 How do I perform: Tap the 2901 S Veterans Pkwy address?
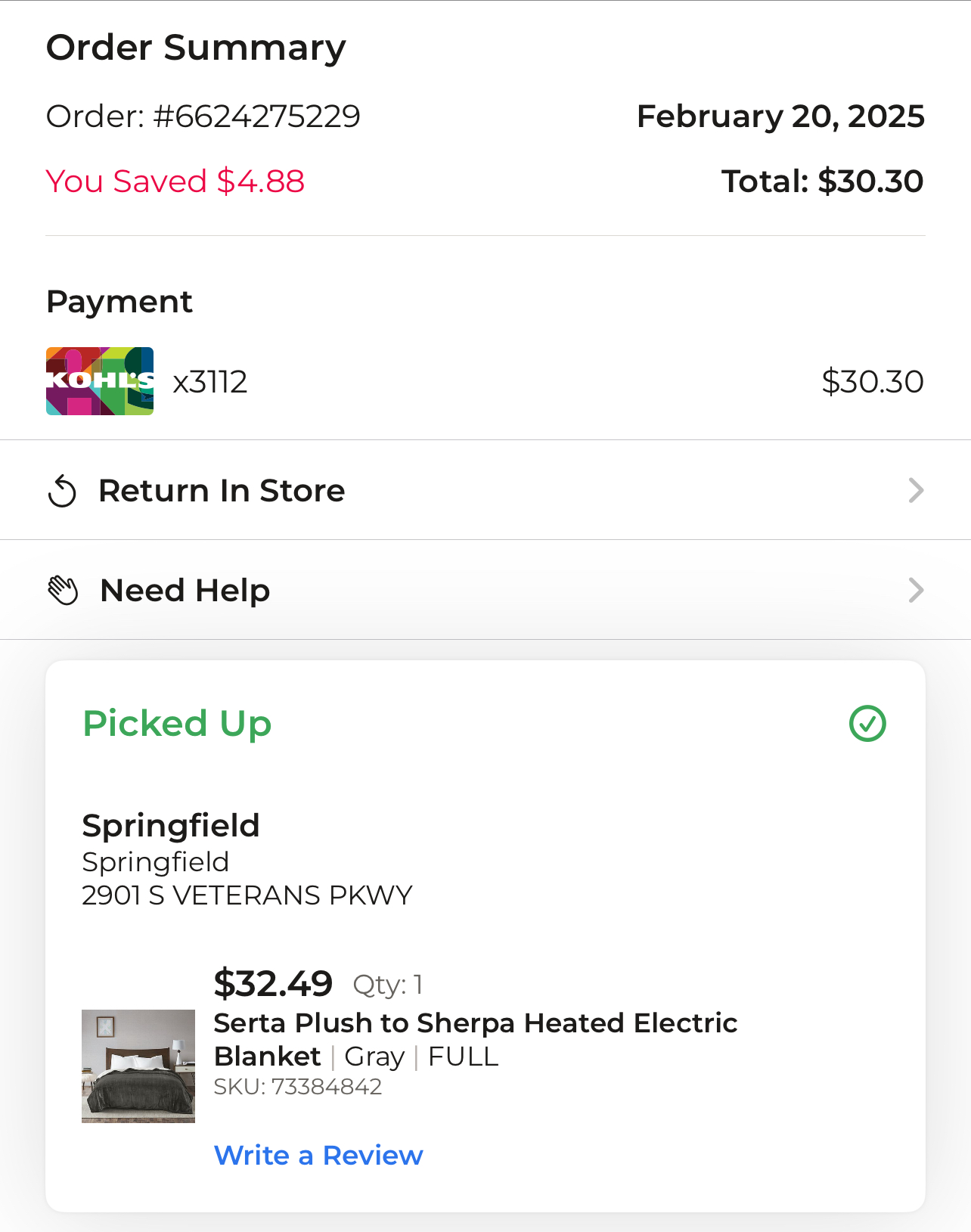[x=247, y=895]
